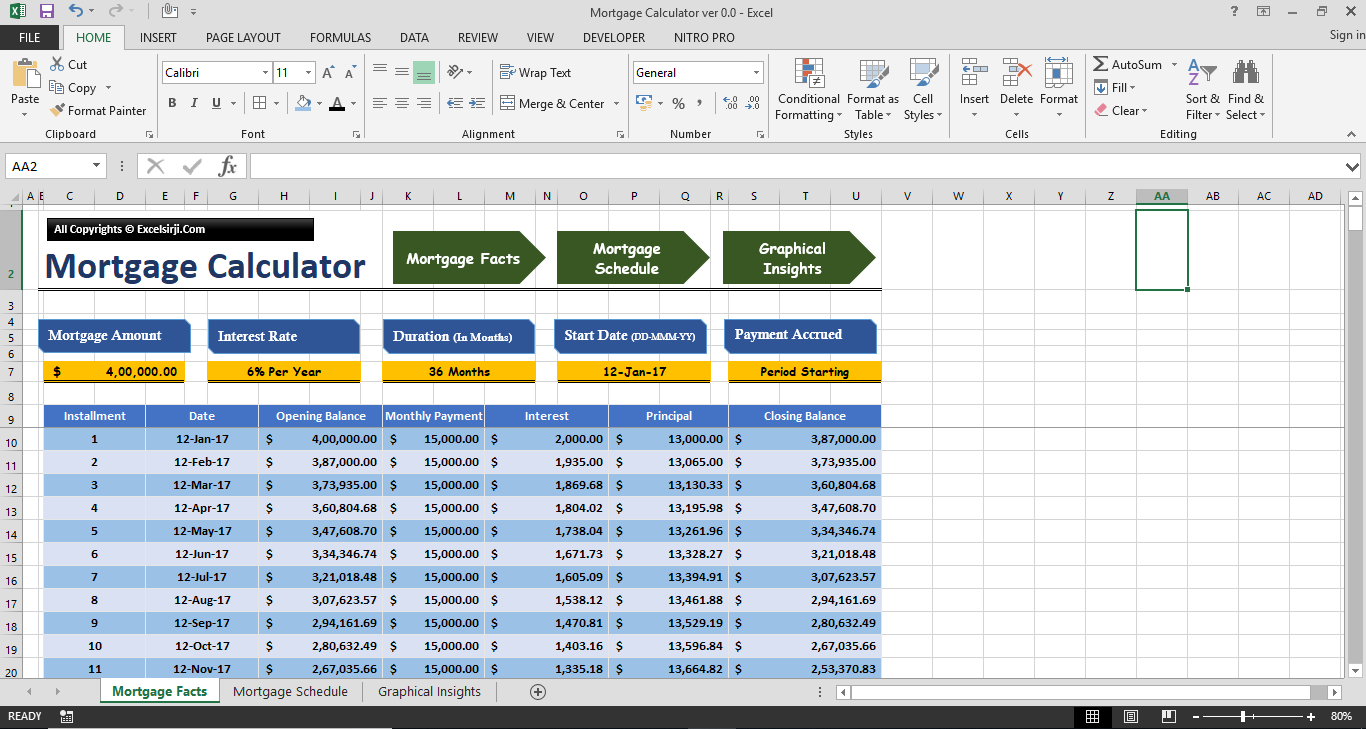The image size is (1366, 729).
Task: Undo the last action
Action: [76, 12]
